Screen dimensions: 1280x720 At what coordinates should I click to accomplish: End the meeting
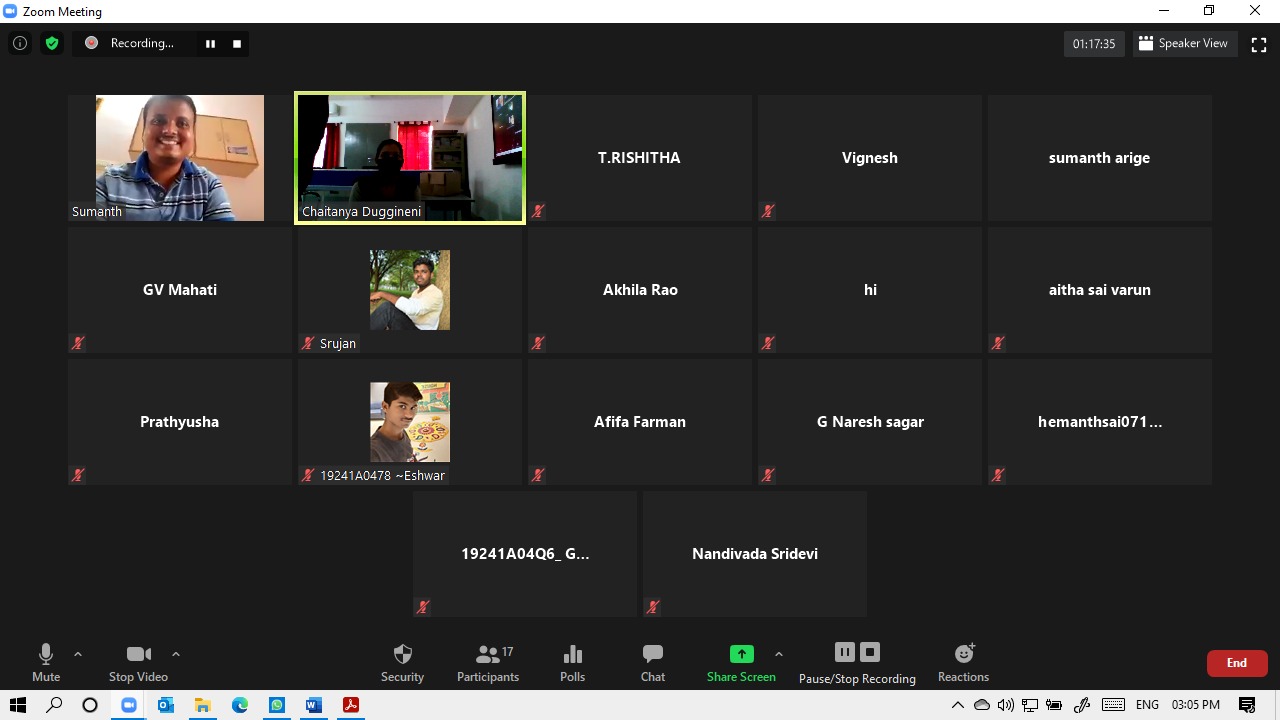1237,663
